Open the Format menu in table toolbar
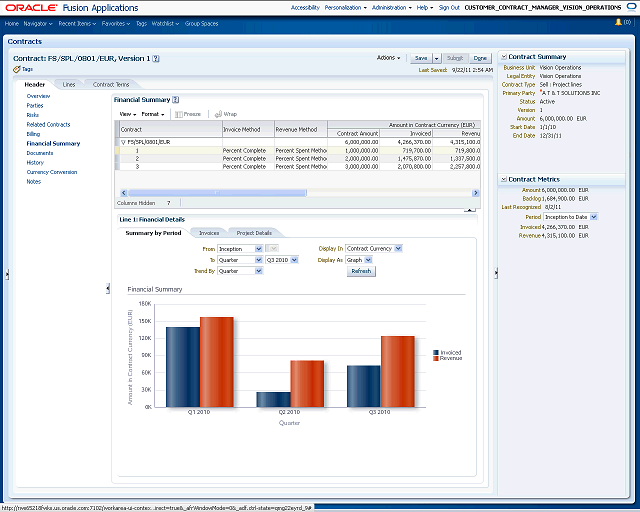Screen dimensions: 640x512 tap(153, 114)
